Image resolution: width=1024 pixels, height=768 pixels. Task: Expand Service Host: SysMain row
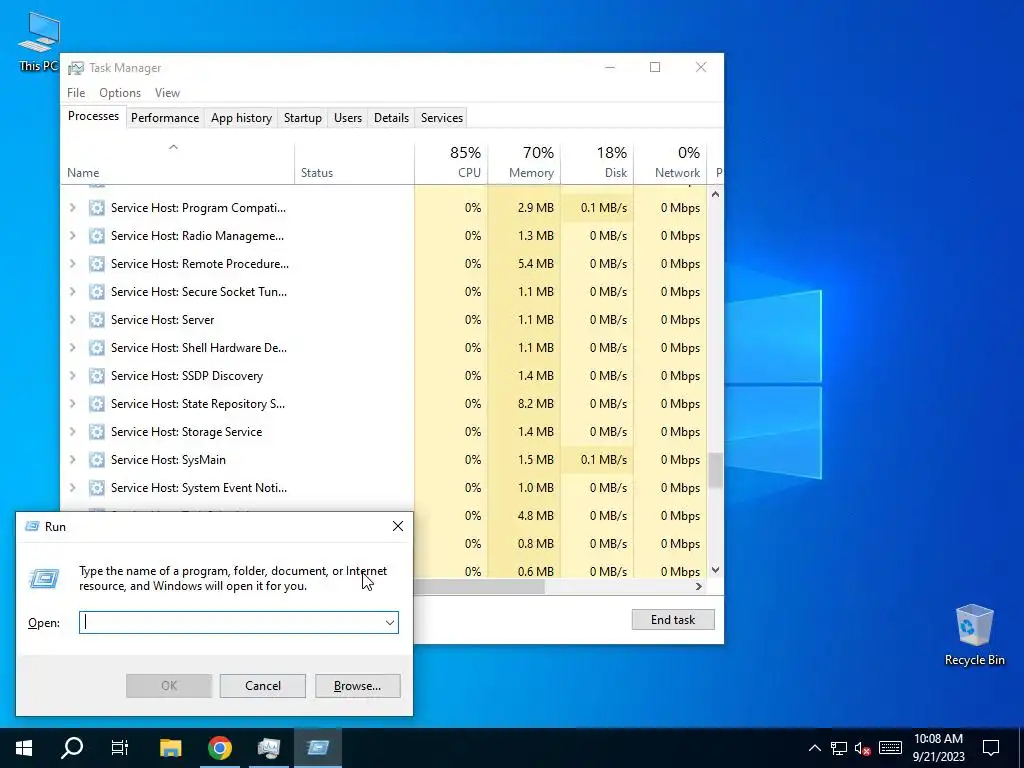72,460
